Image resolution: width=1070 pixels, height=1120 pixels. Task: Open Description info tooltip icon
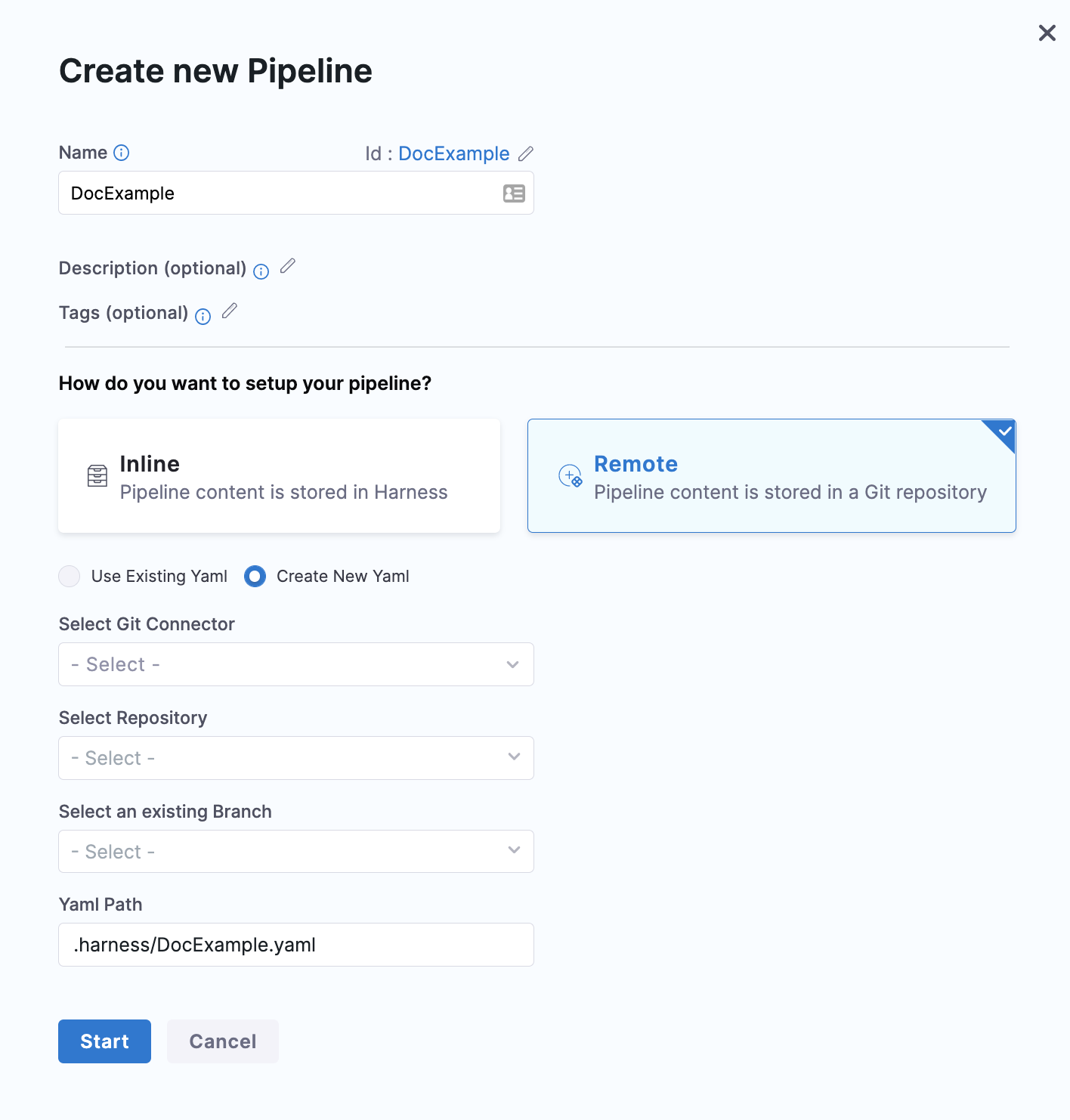261,272
